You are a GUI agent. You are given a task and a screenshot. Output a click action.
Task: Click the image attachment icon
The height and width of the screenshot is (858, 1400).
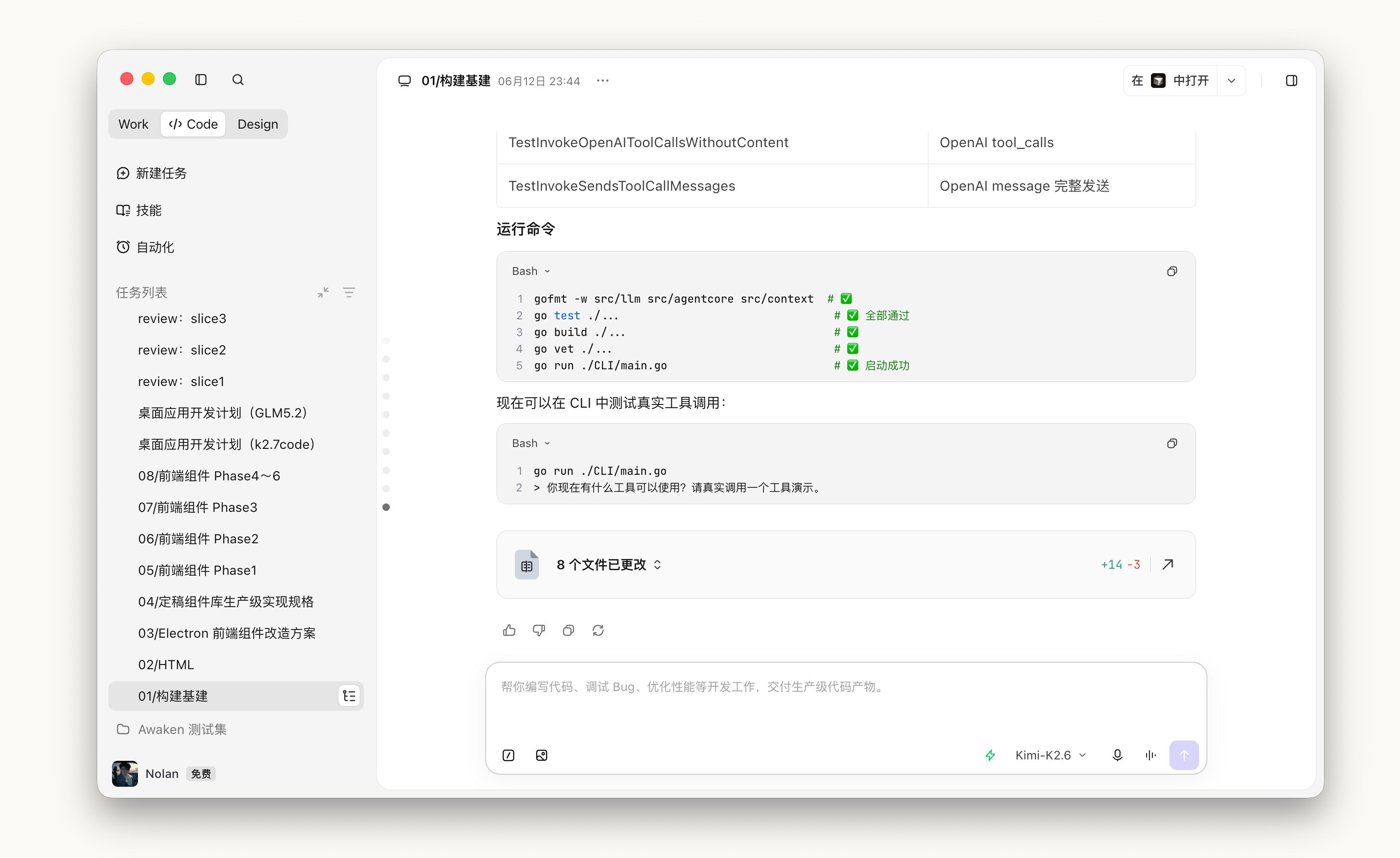[x=542, y=755]
